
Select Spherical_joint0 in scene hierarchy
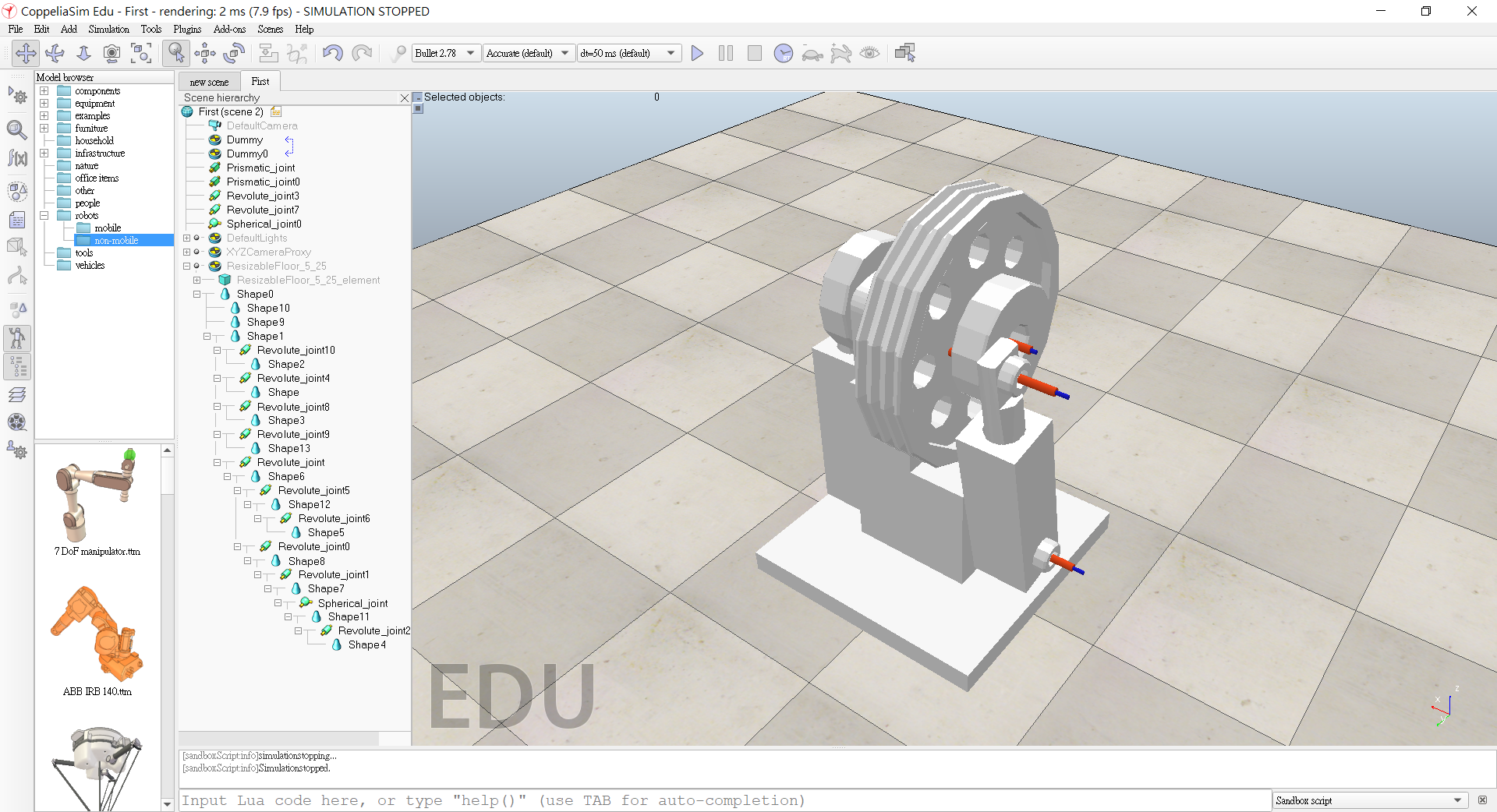[264, 224]
